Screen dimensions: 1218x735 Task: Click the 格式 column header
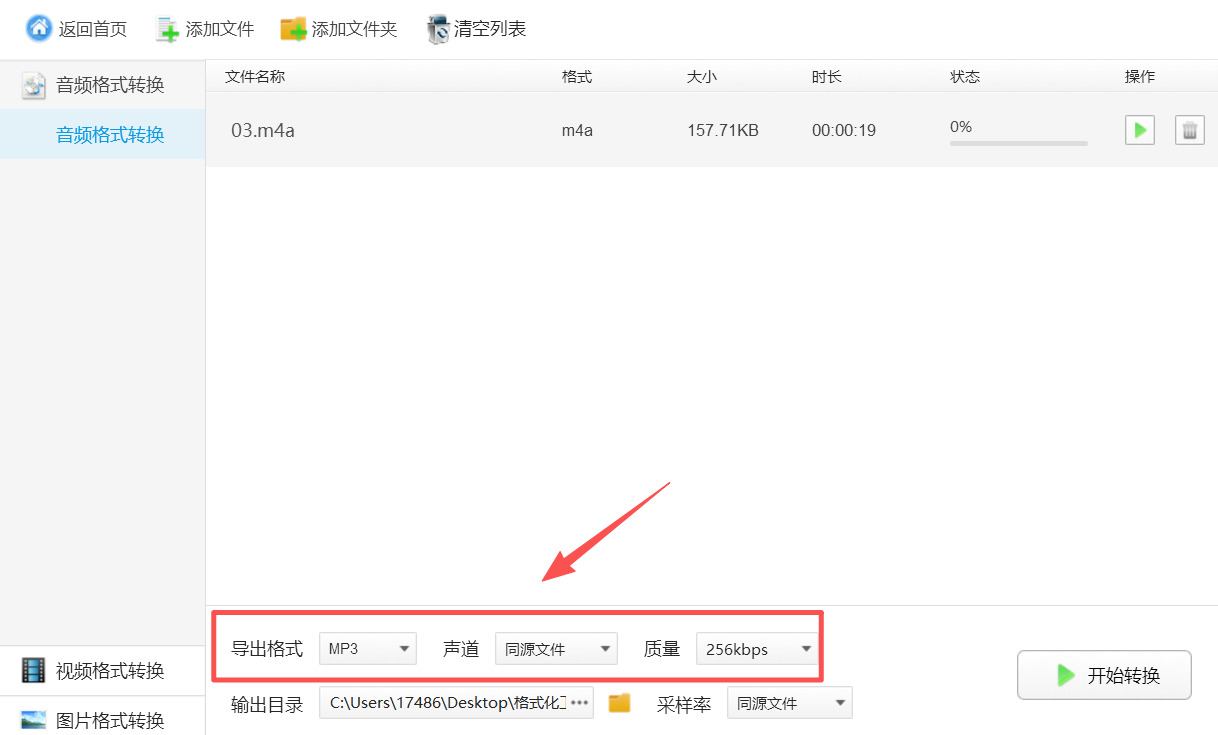(x=577, y=77)
